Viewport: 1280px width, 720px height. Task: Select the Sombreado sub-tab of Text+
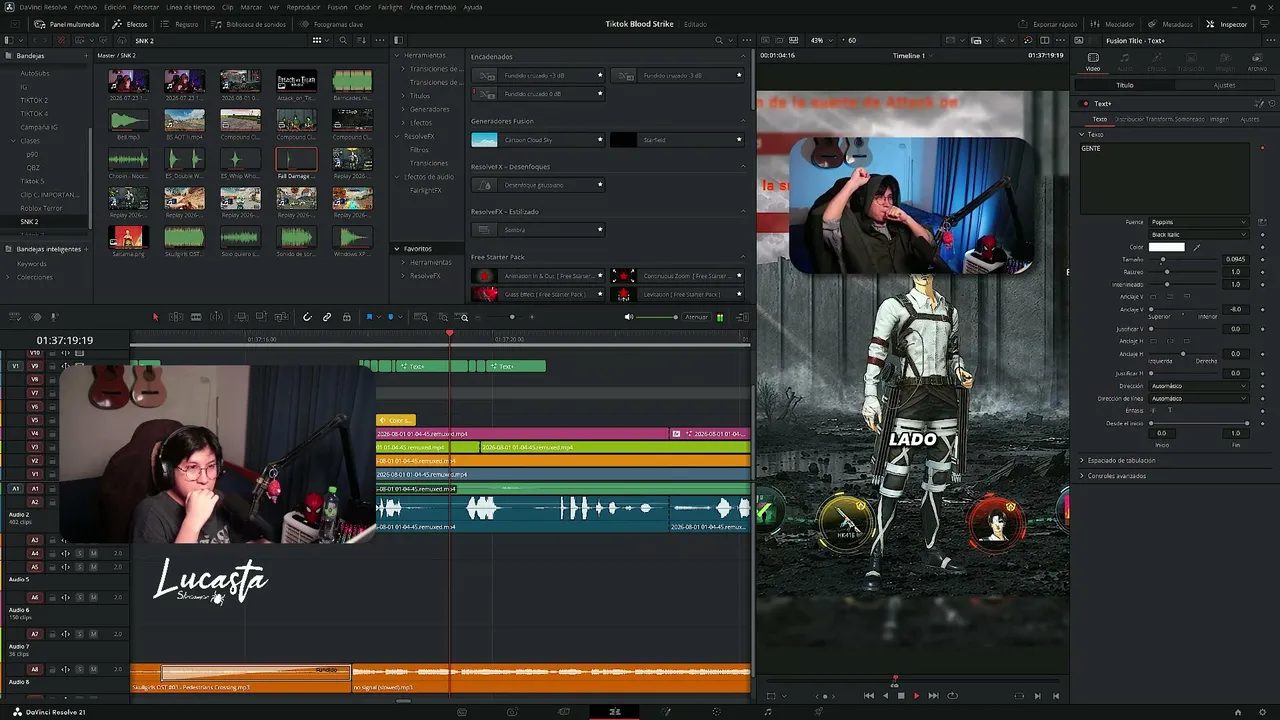[x=1188, y=119]
